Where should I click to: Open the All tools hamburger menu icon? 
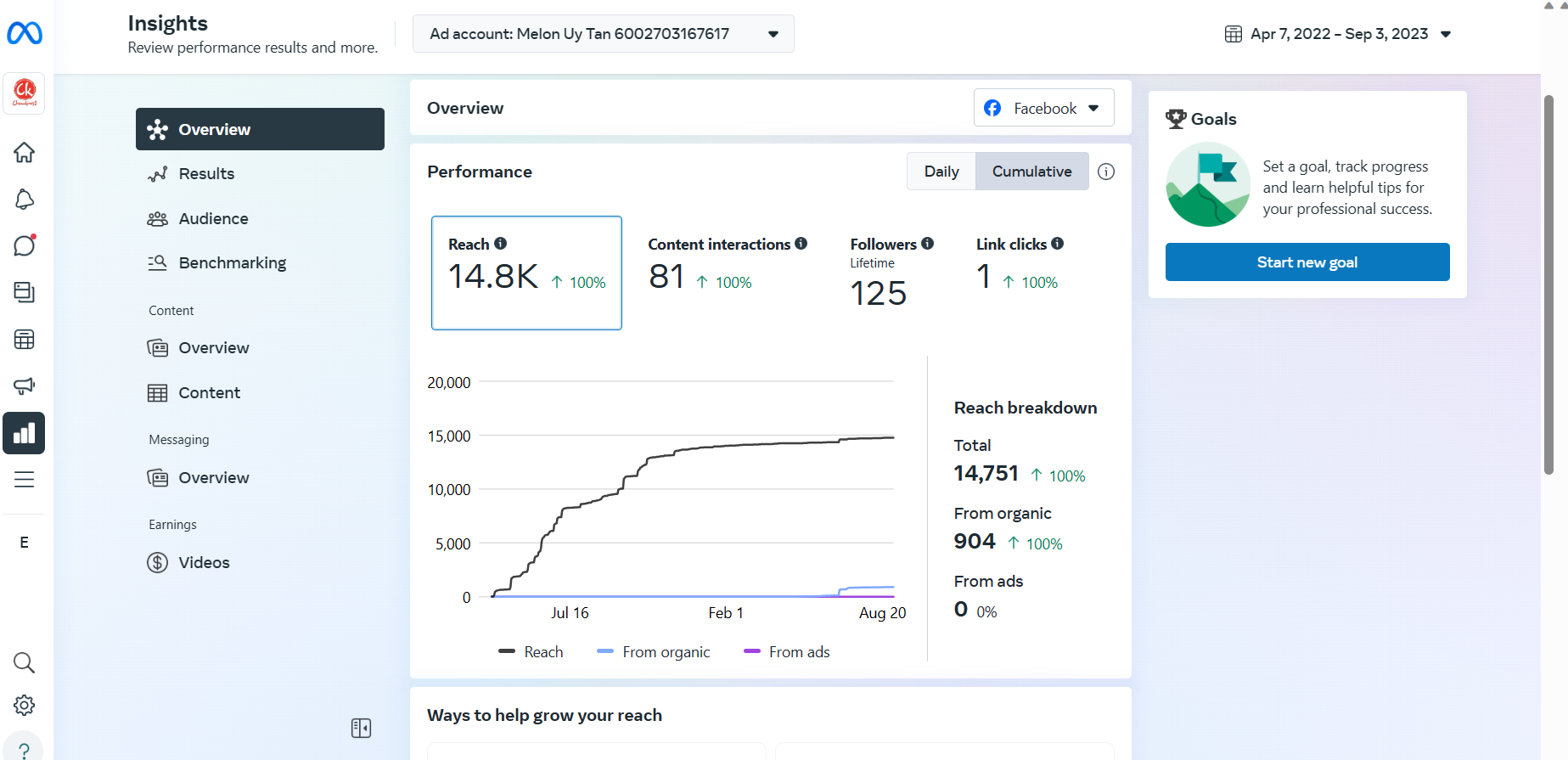tap(24, 479)
